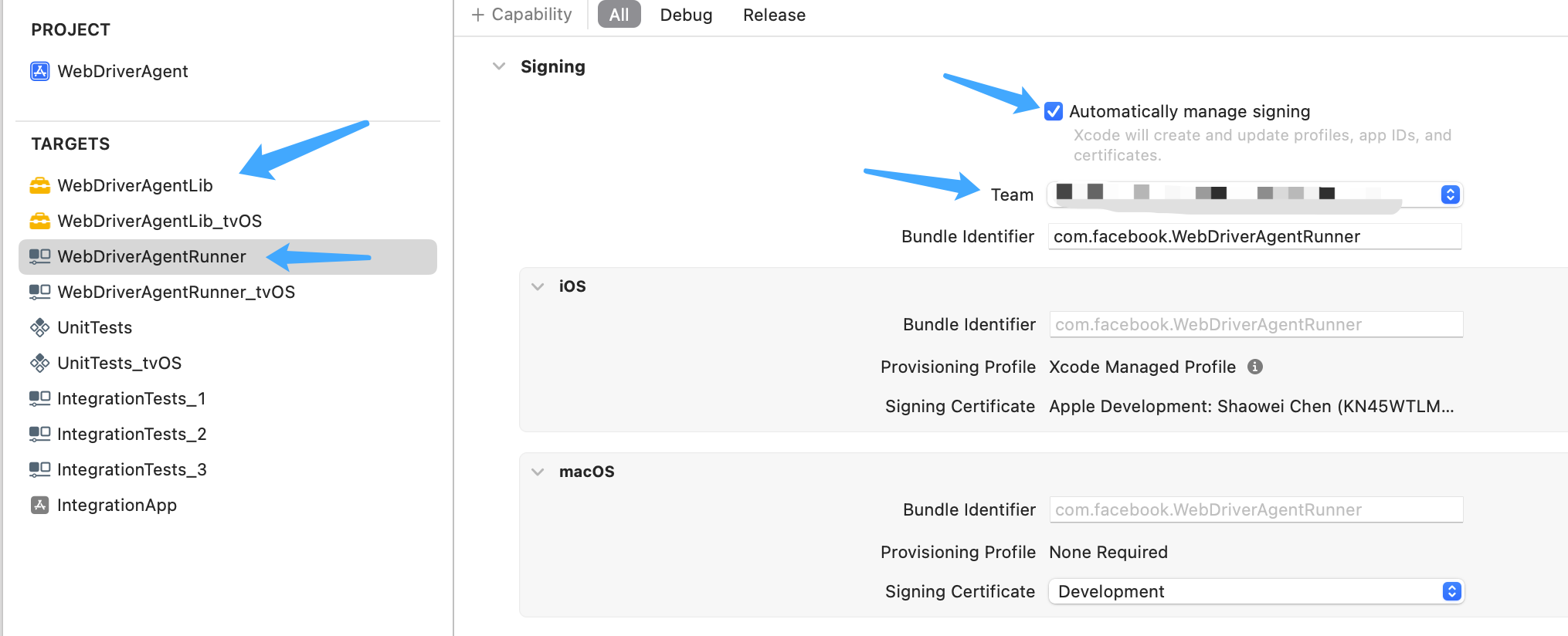Click the UnitTests diamond icon
Image resolution: width=1568 pixels, height=636 pixels.
39,327
